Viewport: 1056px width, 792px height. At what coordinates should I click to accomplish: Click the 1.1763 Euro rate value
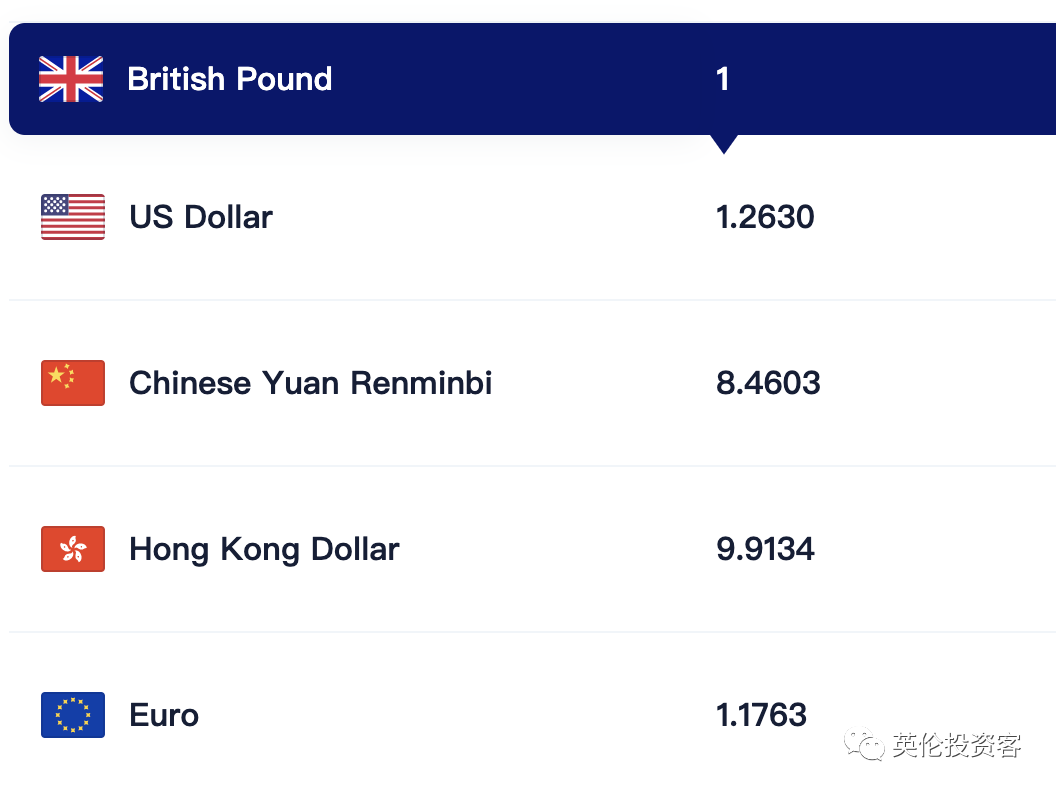tap(761, 715)
